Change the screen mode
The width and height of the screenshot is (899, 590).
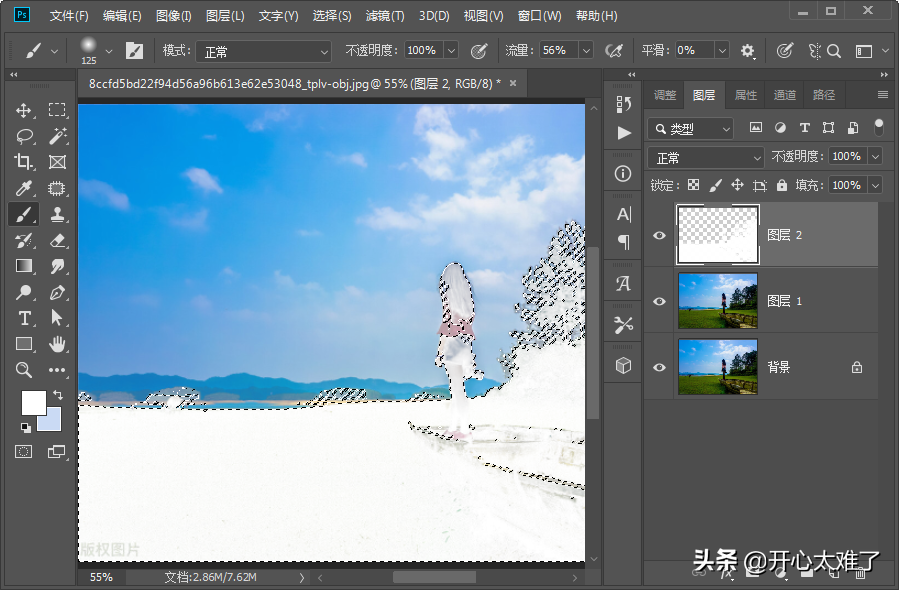tap(57, 452)
